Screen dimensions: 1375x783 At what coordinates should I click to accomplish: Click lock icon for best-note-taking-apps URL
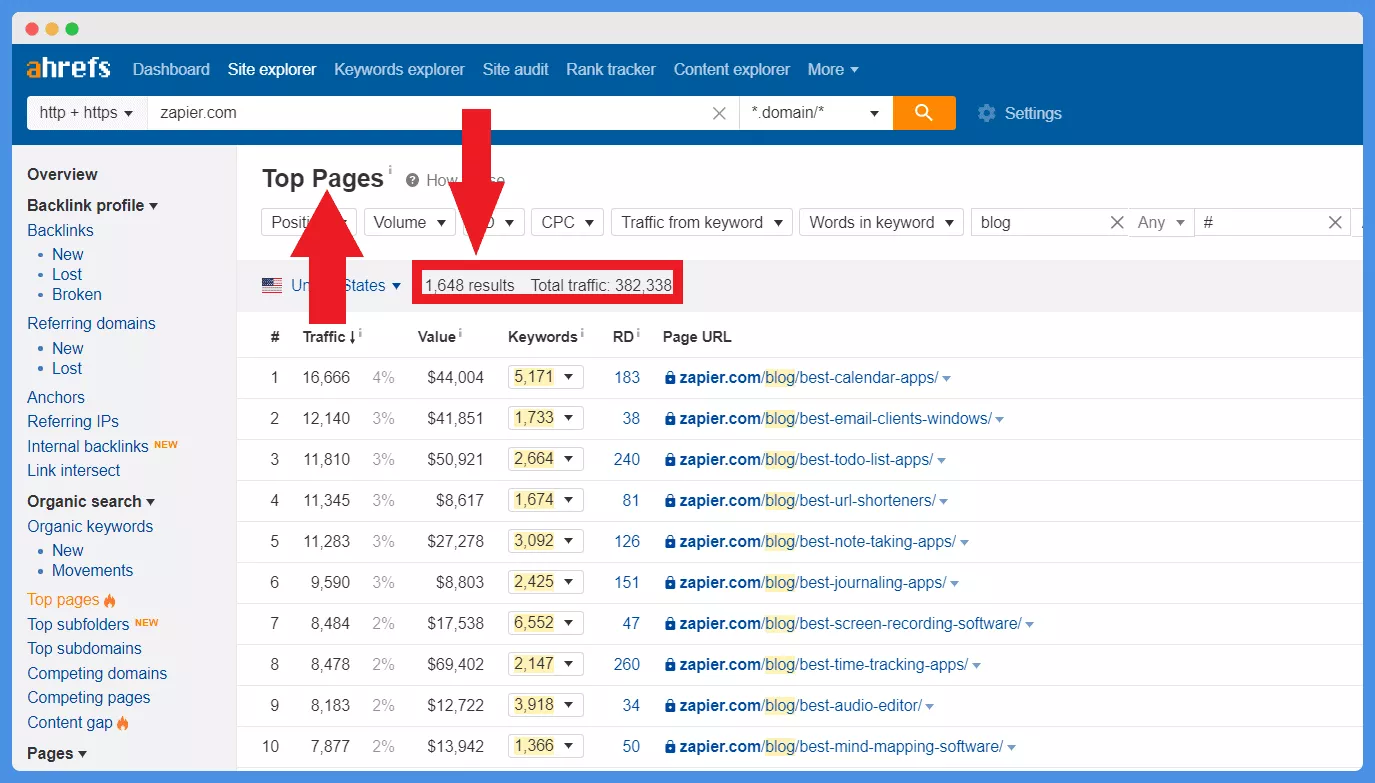(x=670, y=542)
